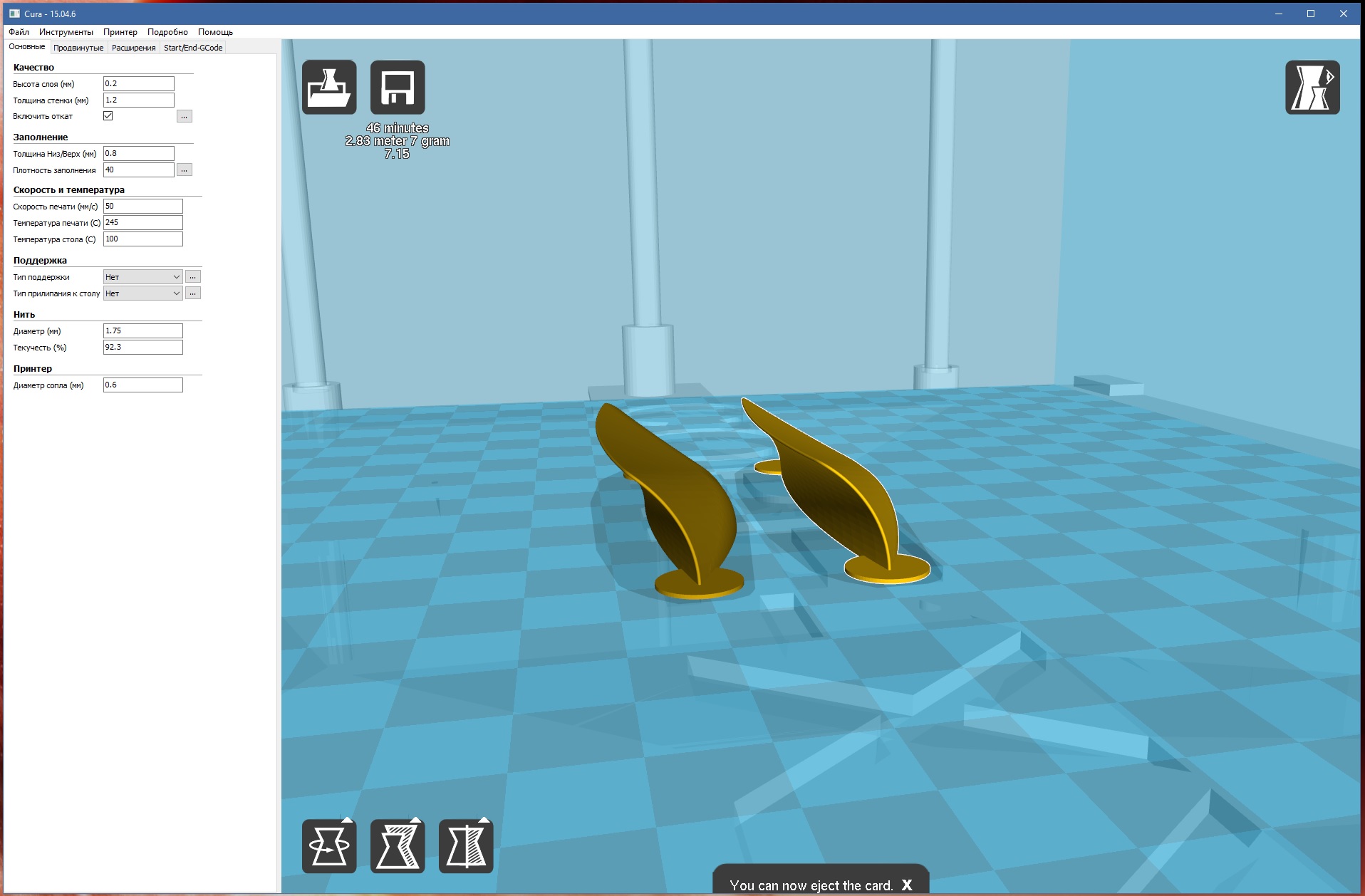
Task: Open the View mode icon
Action: click(1312, 88)
